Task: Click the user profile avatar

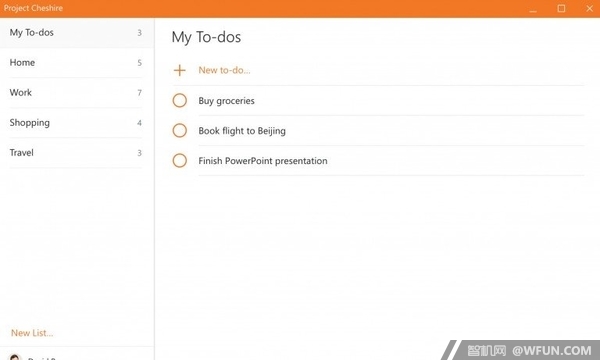Action: (15, 357)
